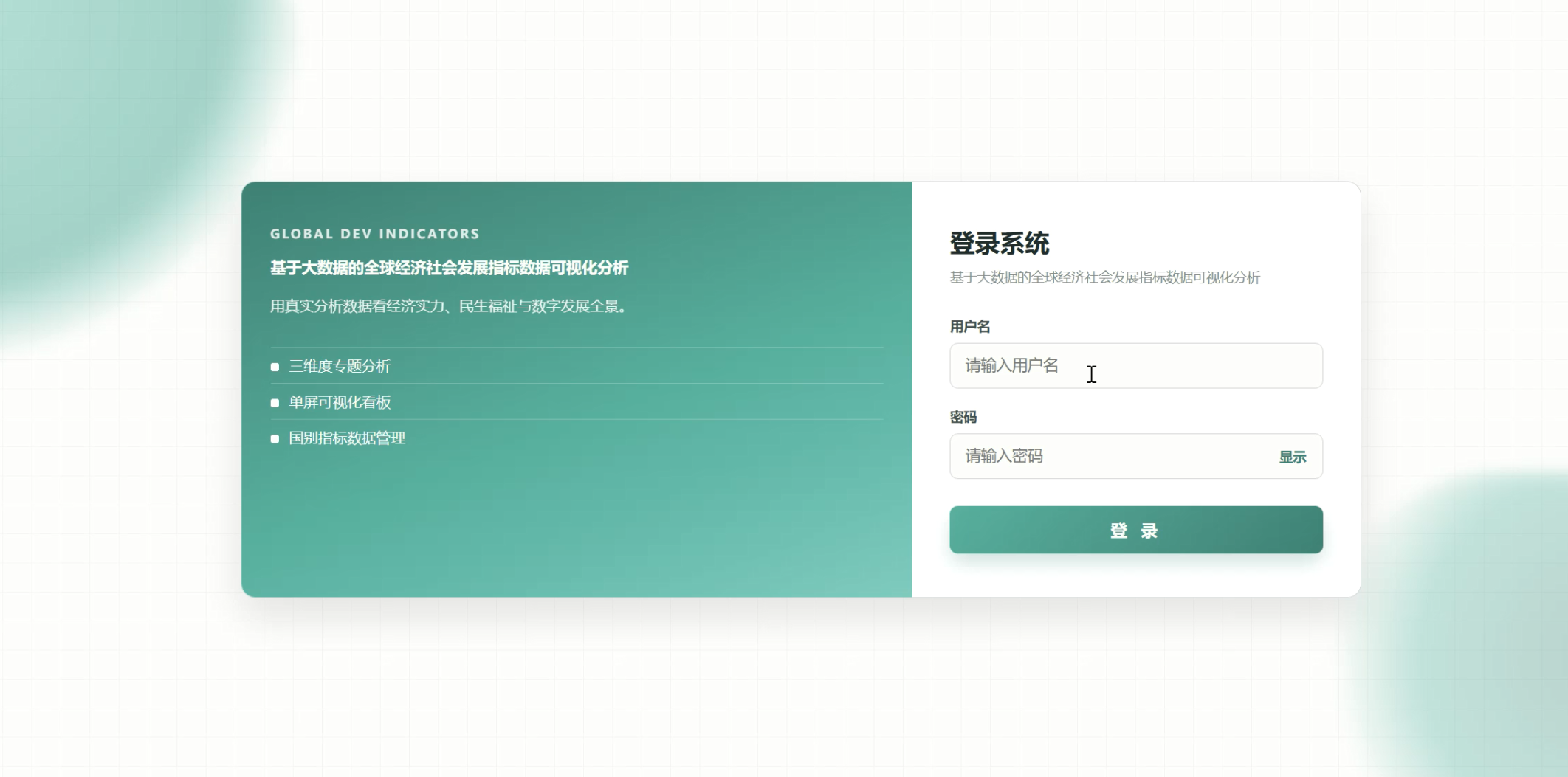Toggle password visibility with 显示
This screenshot has width=1568, height=777.
pos(1292,457)
